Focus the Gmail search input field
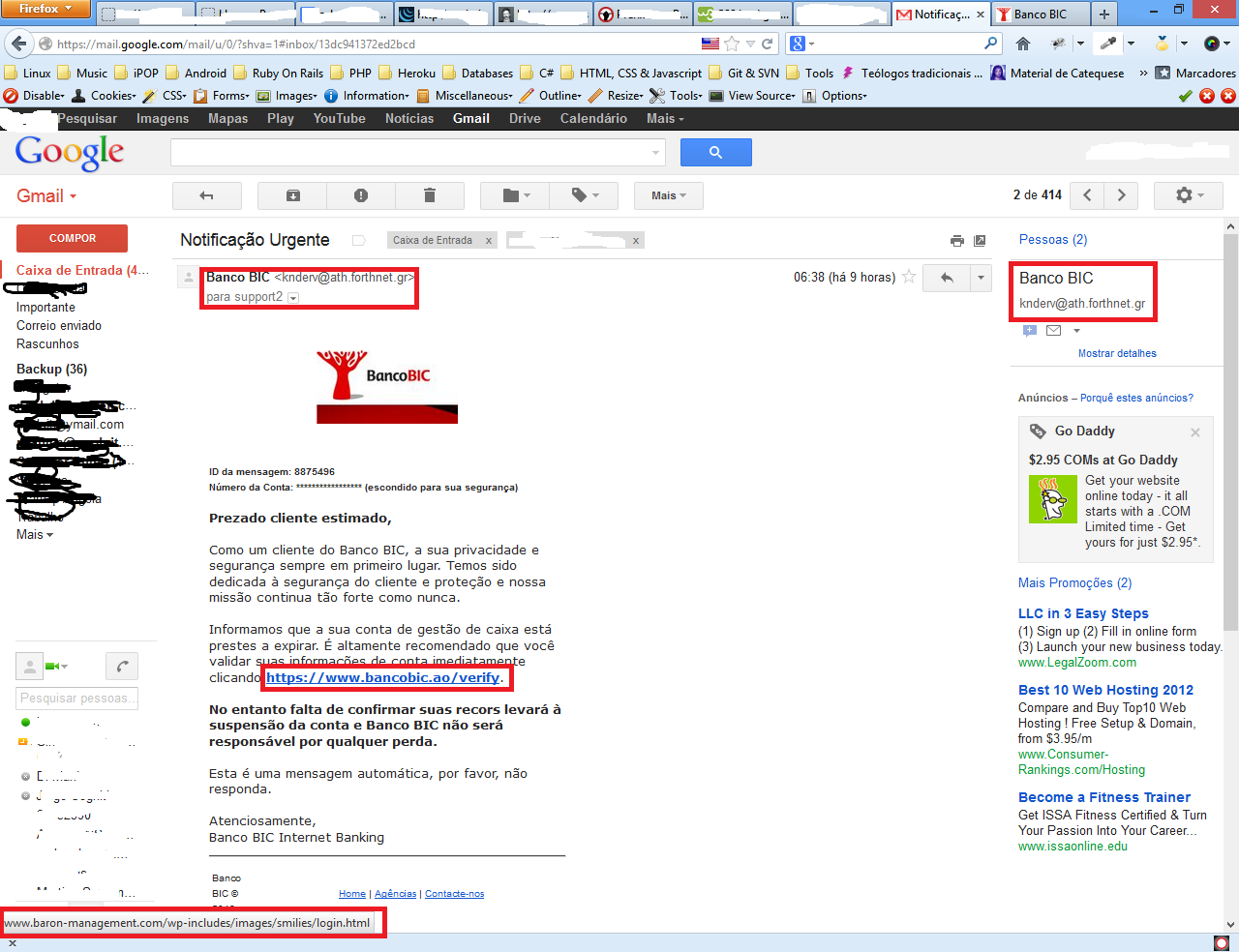The height and width of the screenshot is (952, 1239). click(417, 152)
